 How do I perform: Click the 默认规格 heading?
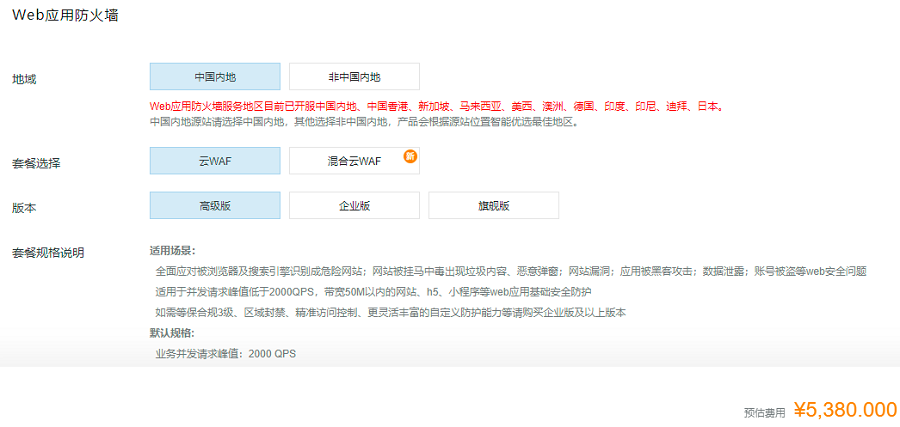172,333
